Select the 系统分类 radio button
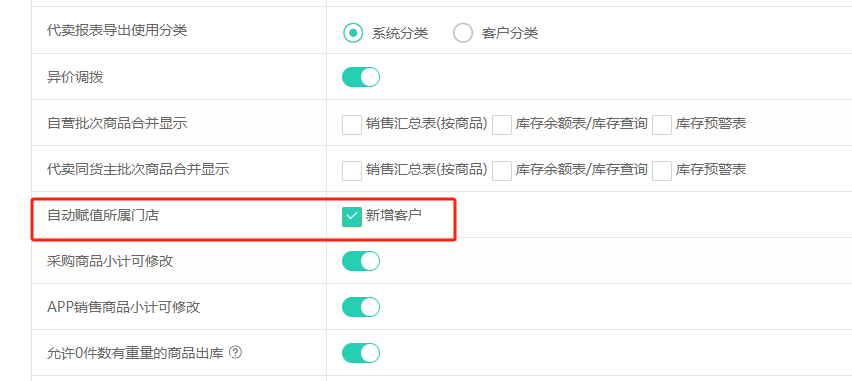852x381 pixels. (x=353, y=33)
